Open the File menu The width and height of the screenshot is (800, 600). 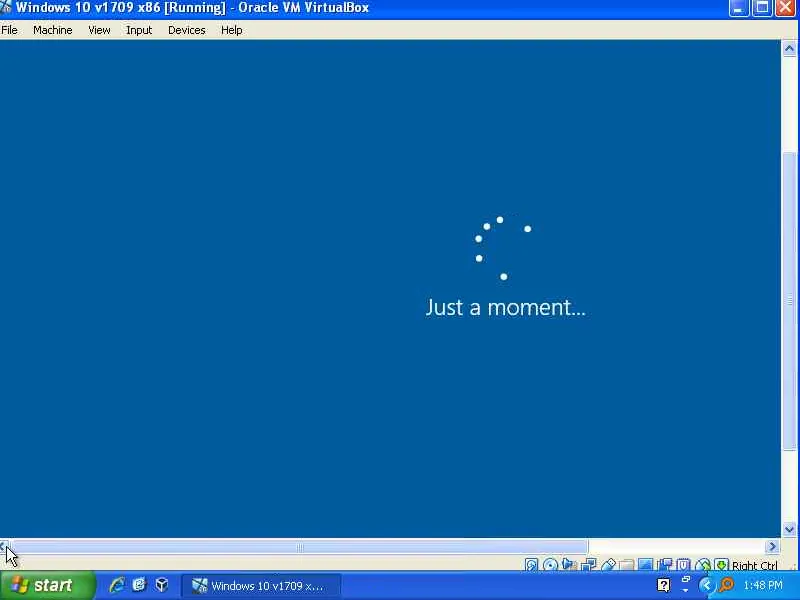(9, 30)
